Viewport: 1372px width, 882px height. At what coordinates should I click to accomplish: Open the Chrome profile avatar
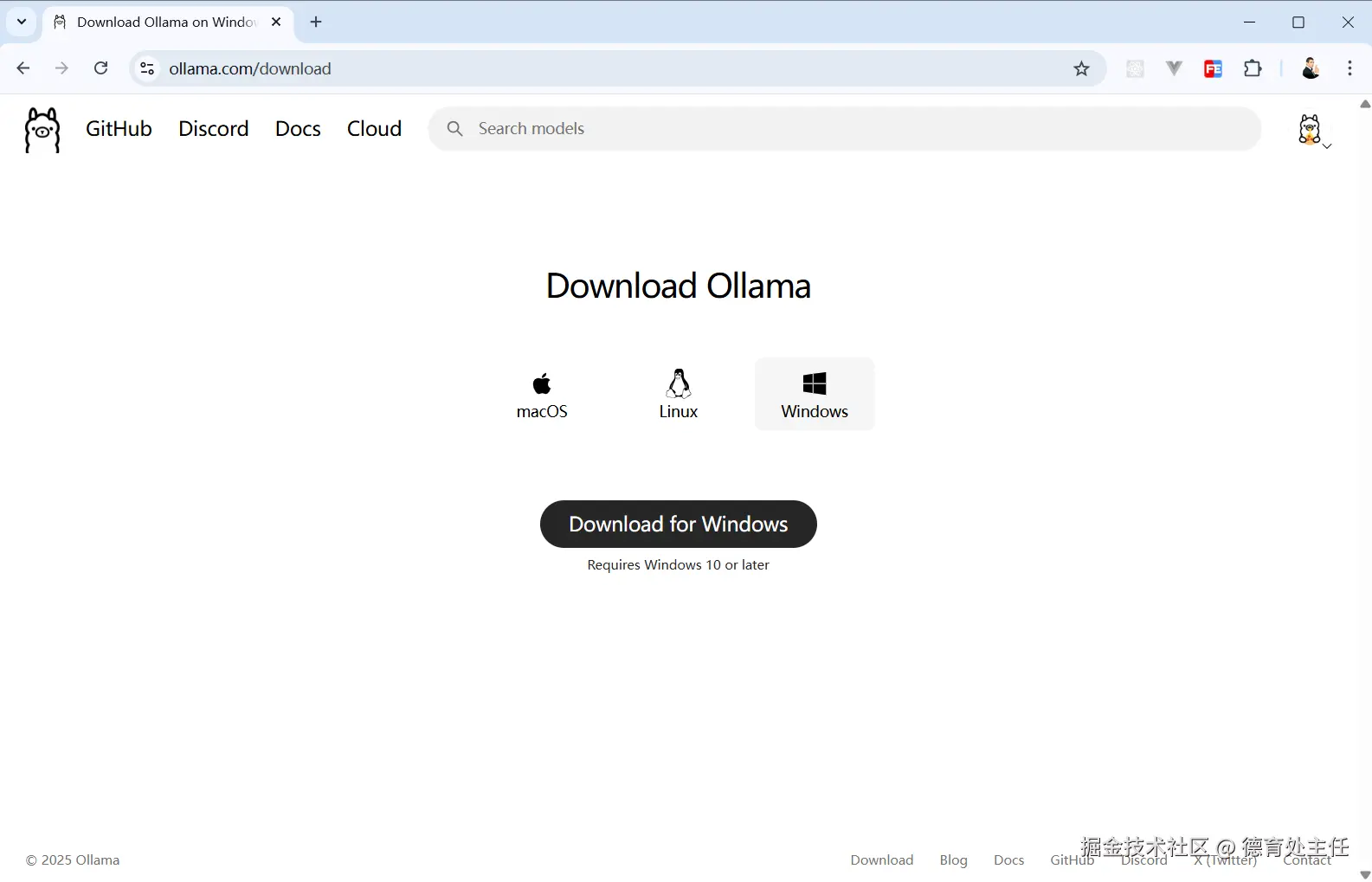click(1311, 68)
